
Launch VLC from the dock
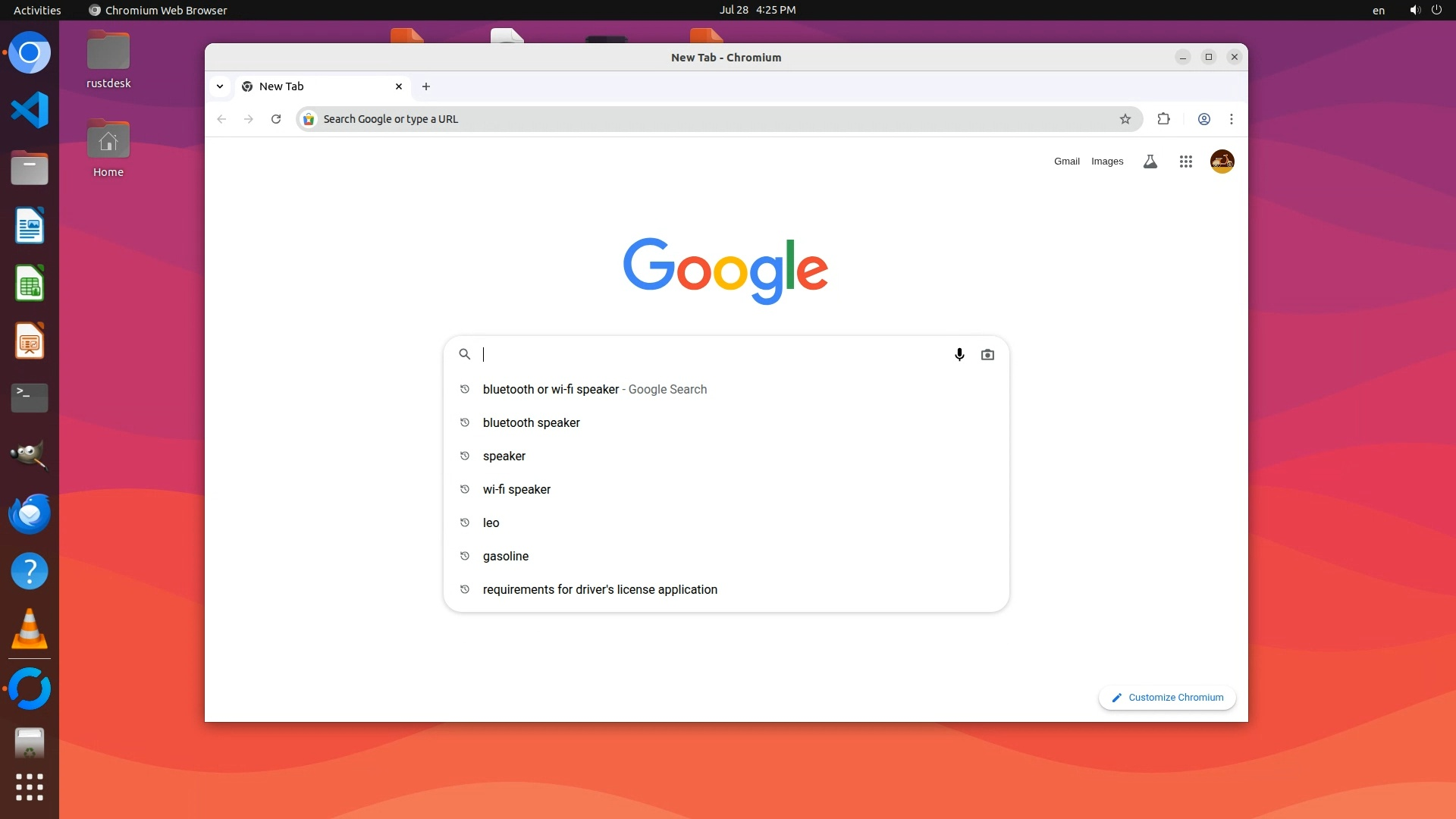(30, 629)
